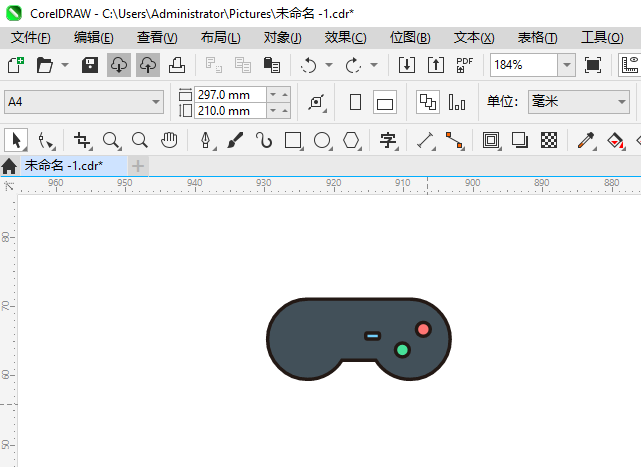Expand the Open file dropdown arrow

point(65,65)
